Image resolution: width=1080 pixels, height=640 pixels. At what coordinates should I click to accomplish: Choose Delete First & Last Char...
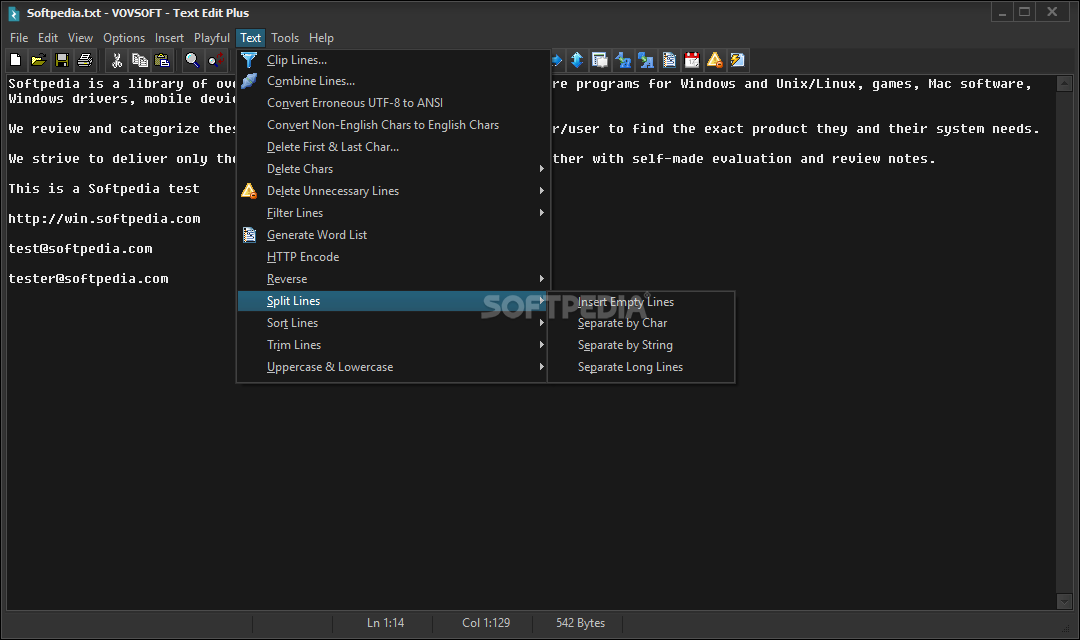pos(393,147)
